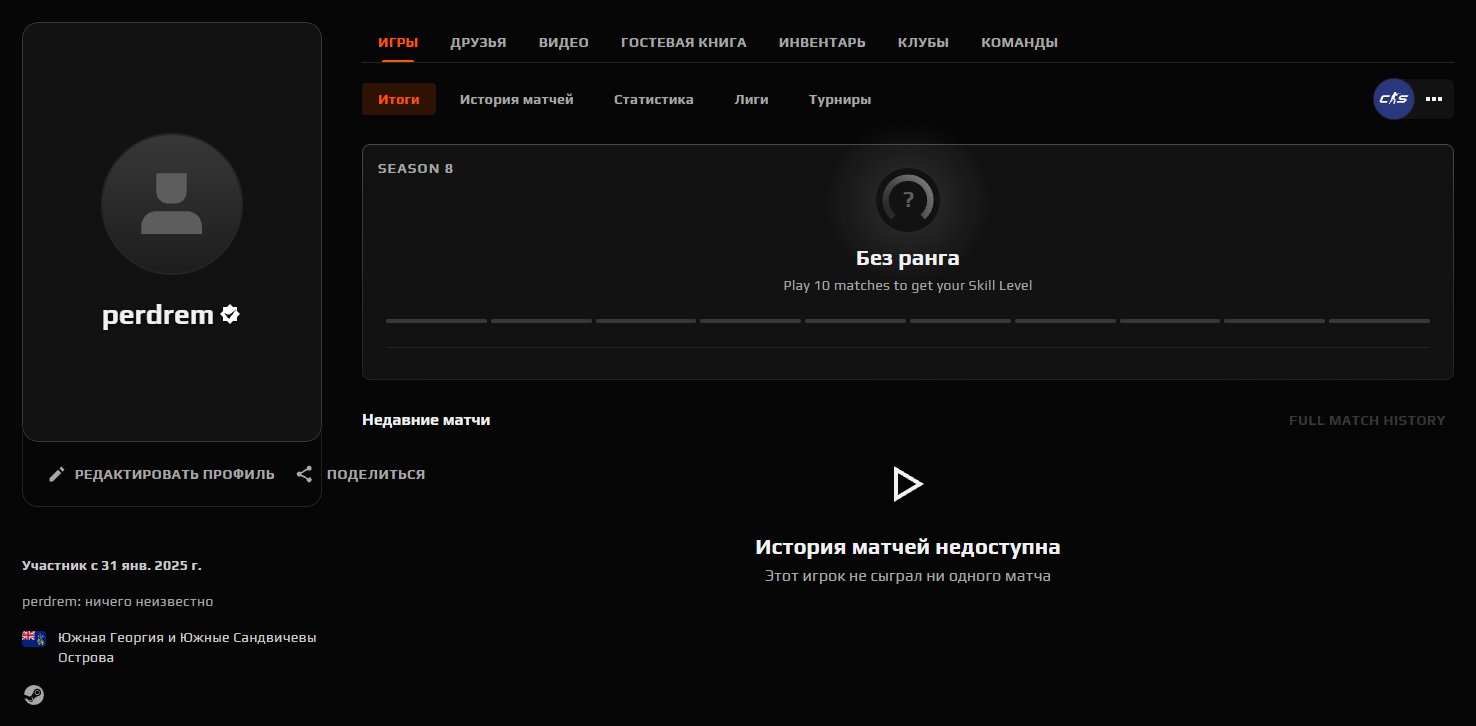This screenshot has width=1476, height=726.
Task: Click 'perdrem: ничего неизвестно' text
Action: [x=117, y=601]
